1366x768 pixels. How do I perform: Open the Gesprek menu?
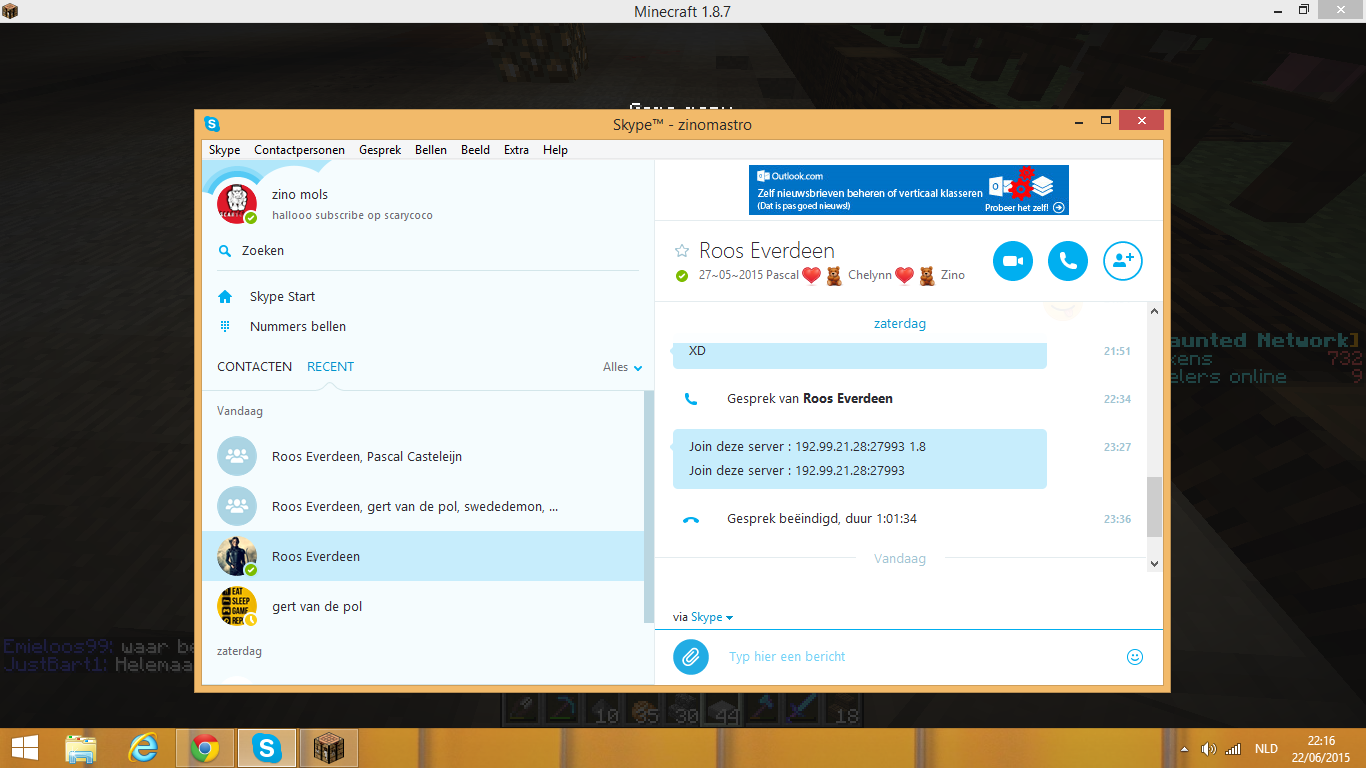(x=380, y=150)
